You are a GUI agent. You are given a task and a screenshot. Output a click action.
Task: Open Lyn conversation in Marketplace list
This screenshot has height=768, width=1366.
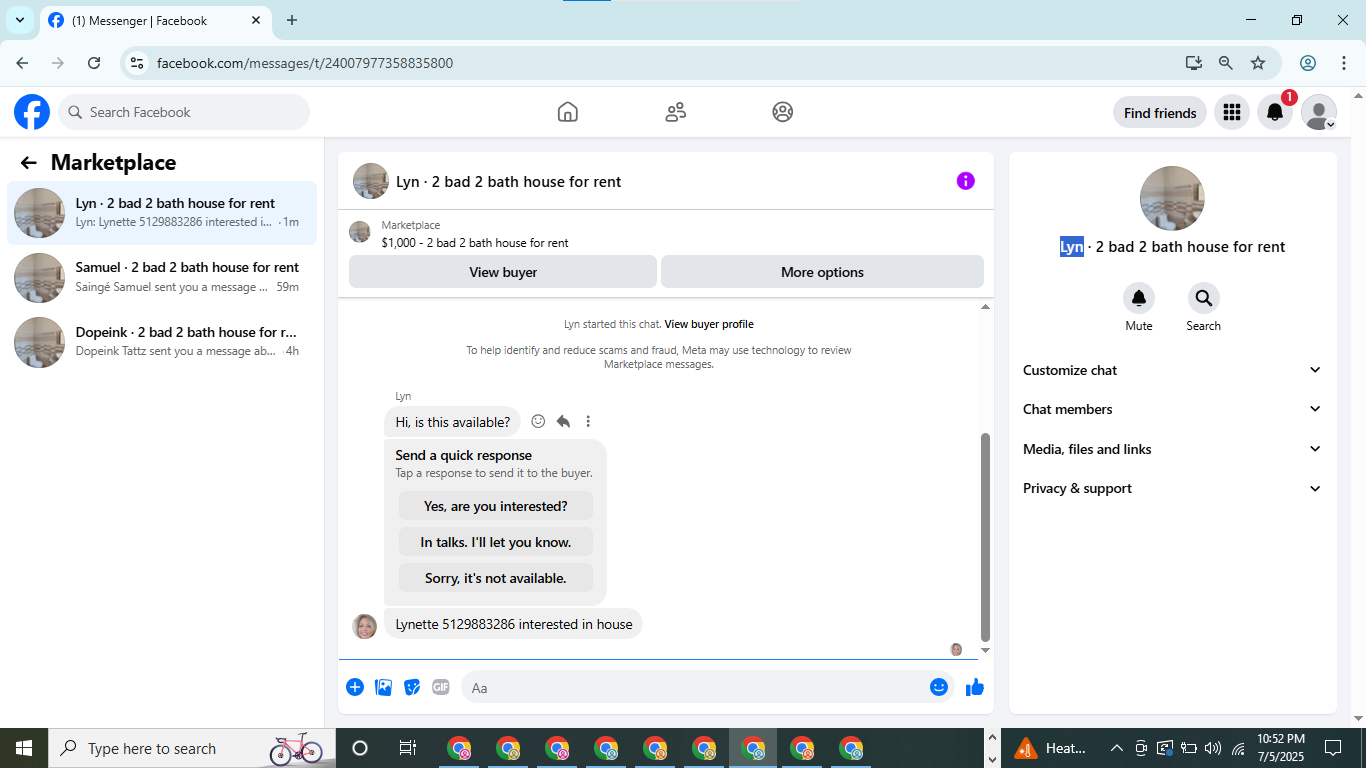tap(162, 213)
